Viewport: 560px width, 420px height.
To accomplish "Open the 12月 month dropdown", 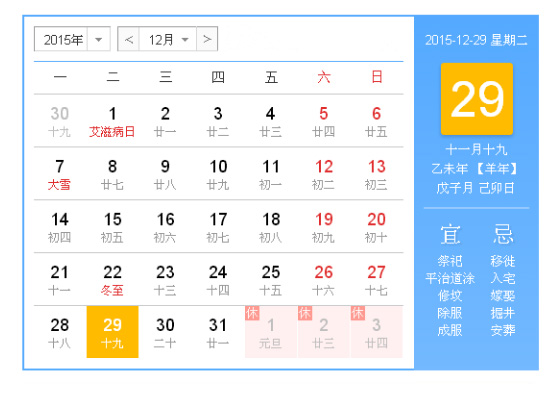I will coord(168,39).
